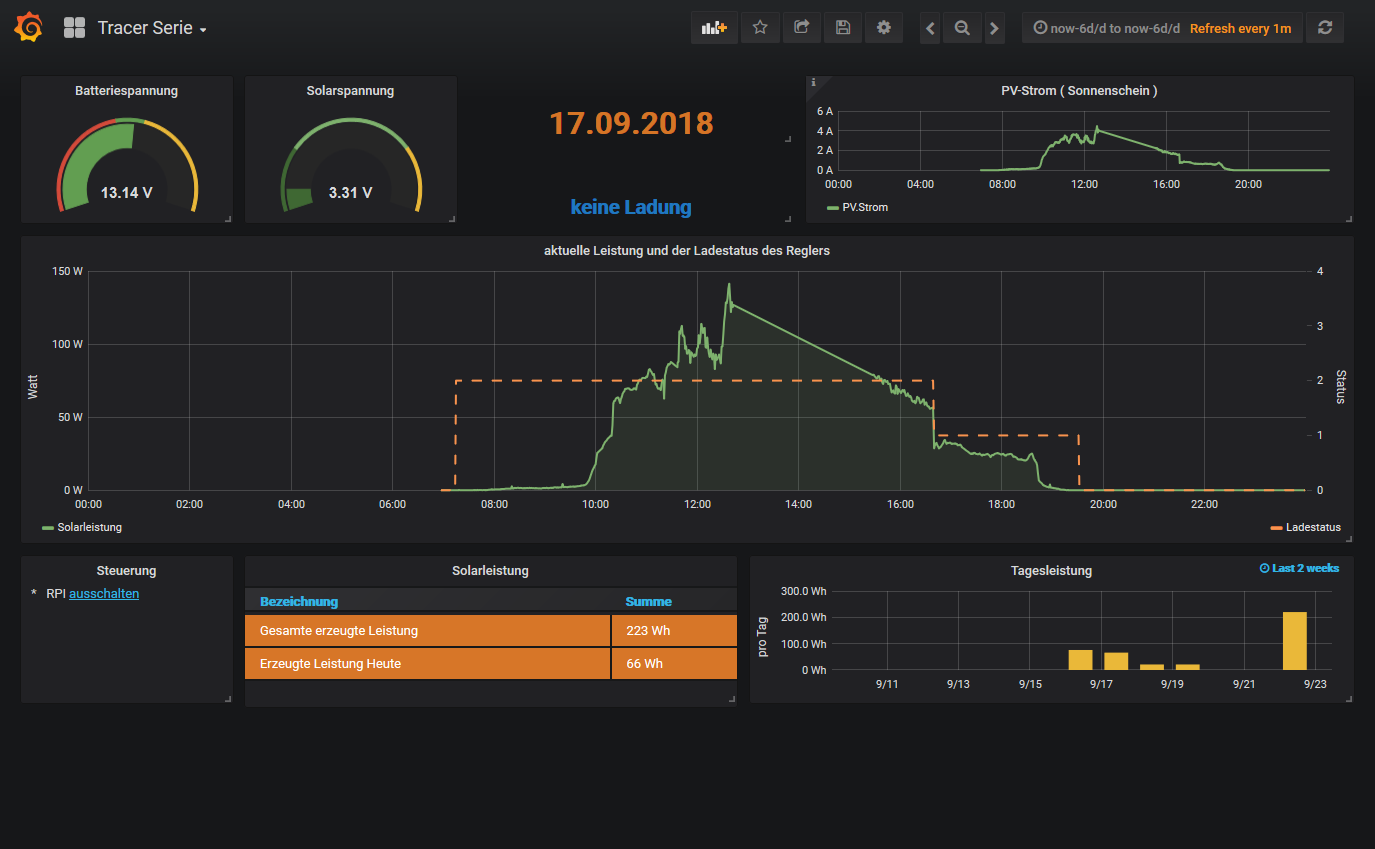Sort table by Summe column
The width and height of the screenshot is (1375, 849).
point(648,602)
